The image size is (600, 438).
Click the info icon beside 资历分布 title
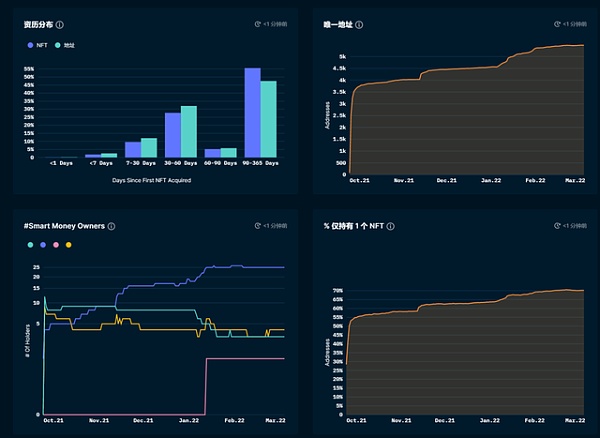pyautogui.click(x=61, y=24)
